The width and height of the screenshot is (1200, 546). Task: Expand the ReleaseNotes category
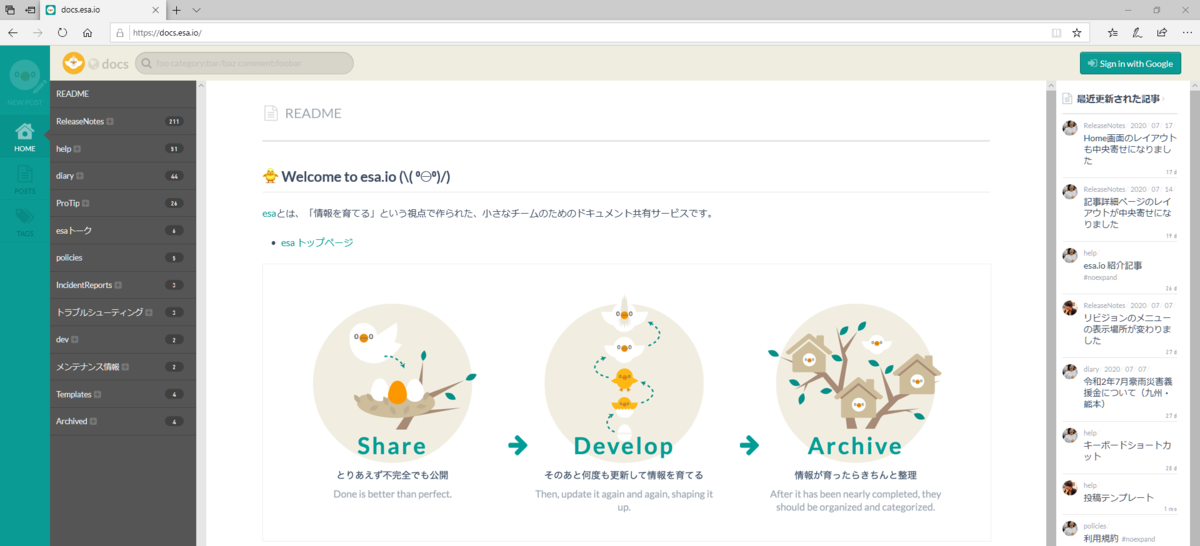coord(110,121)
